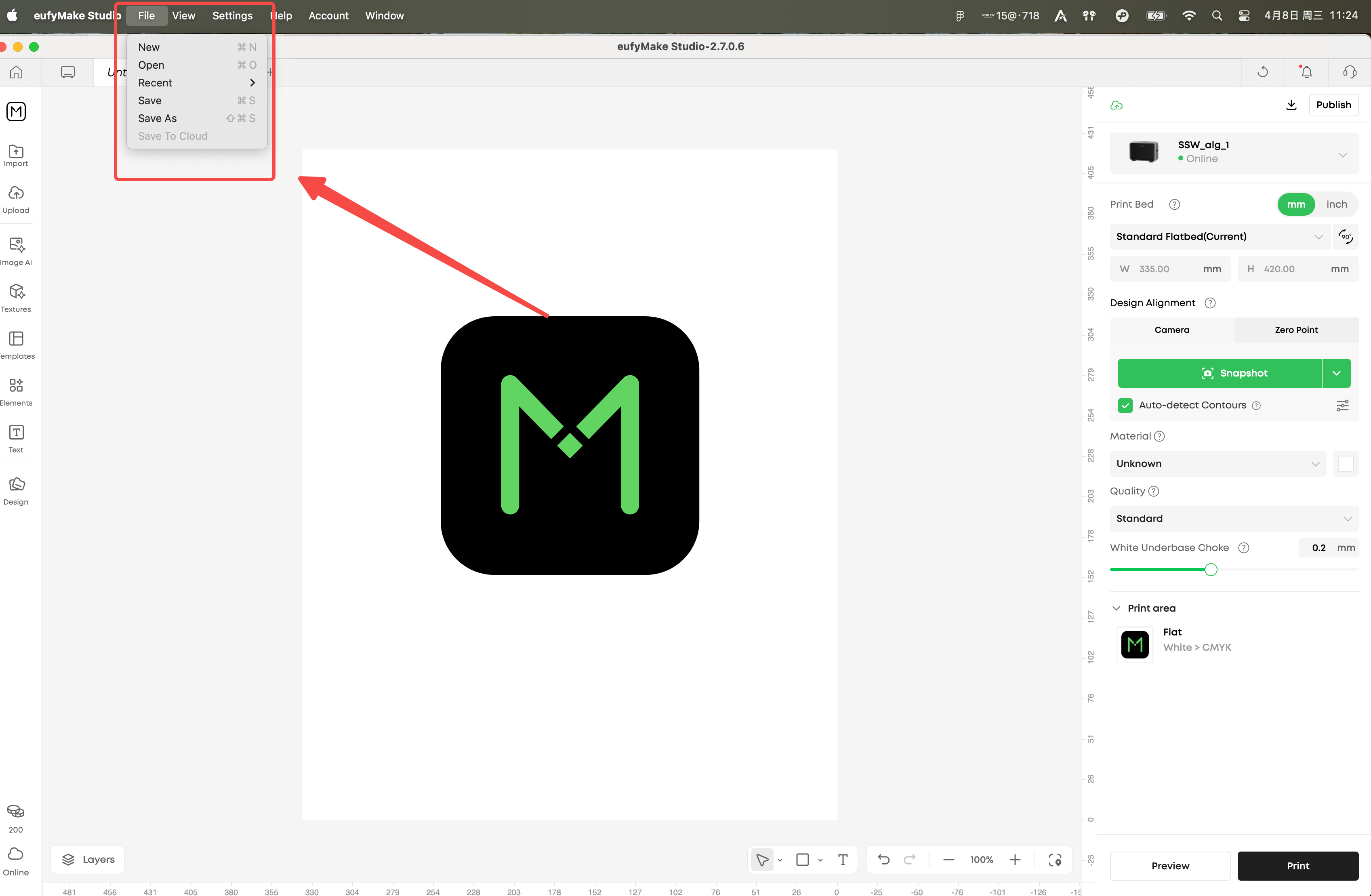Undo the last action
The width and height of the screenshot is (1371, 896).
[884, 860]
